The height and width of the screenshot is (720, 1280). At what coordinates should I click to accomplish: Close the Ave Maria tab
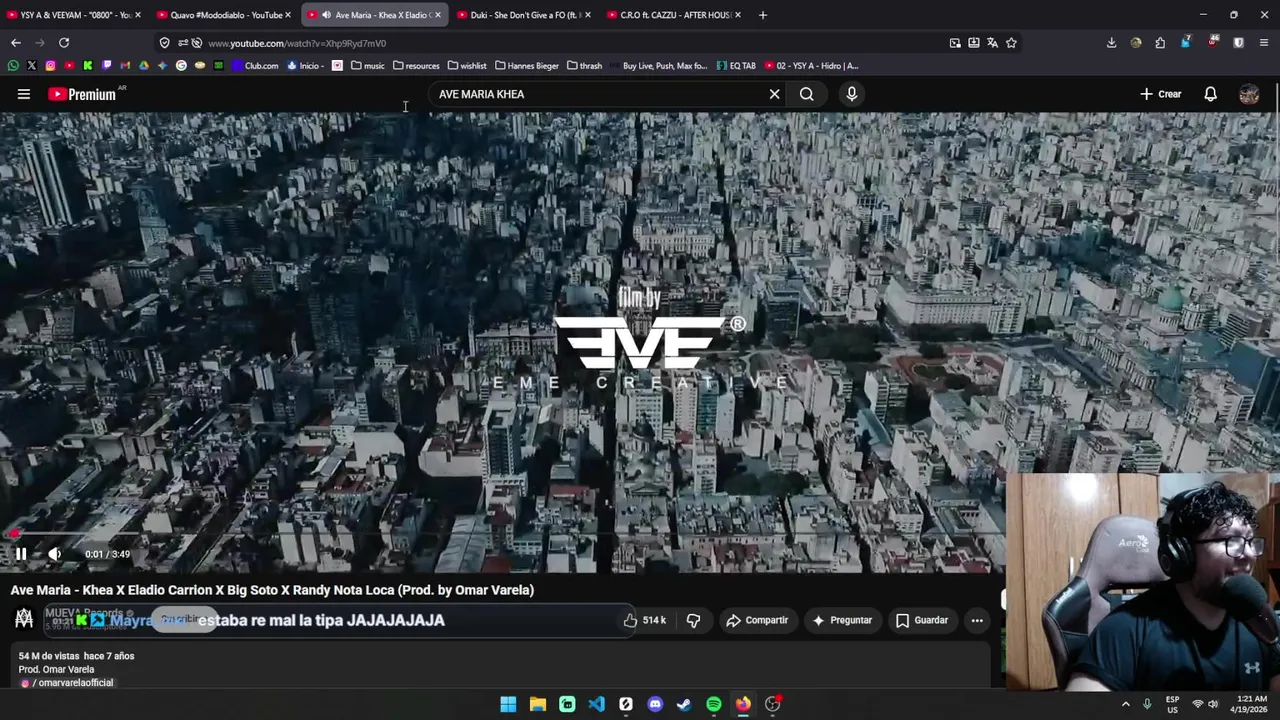tap(437, 15)
